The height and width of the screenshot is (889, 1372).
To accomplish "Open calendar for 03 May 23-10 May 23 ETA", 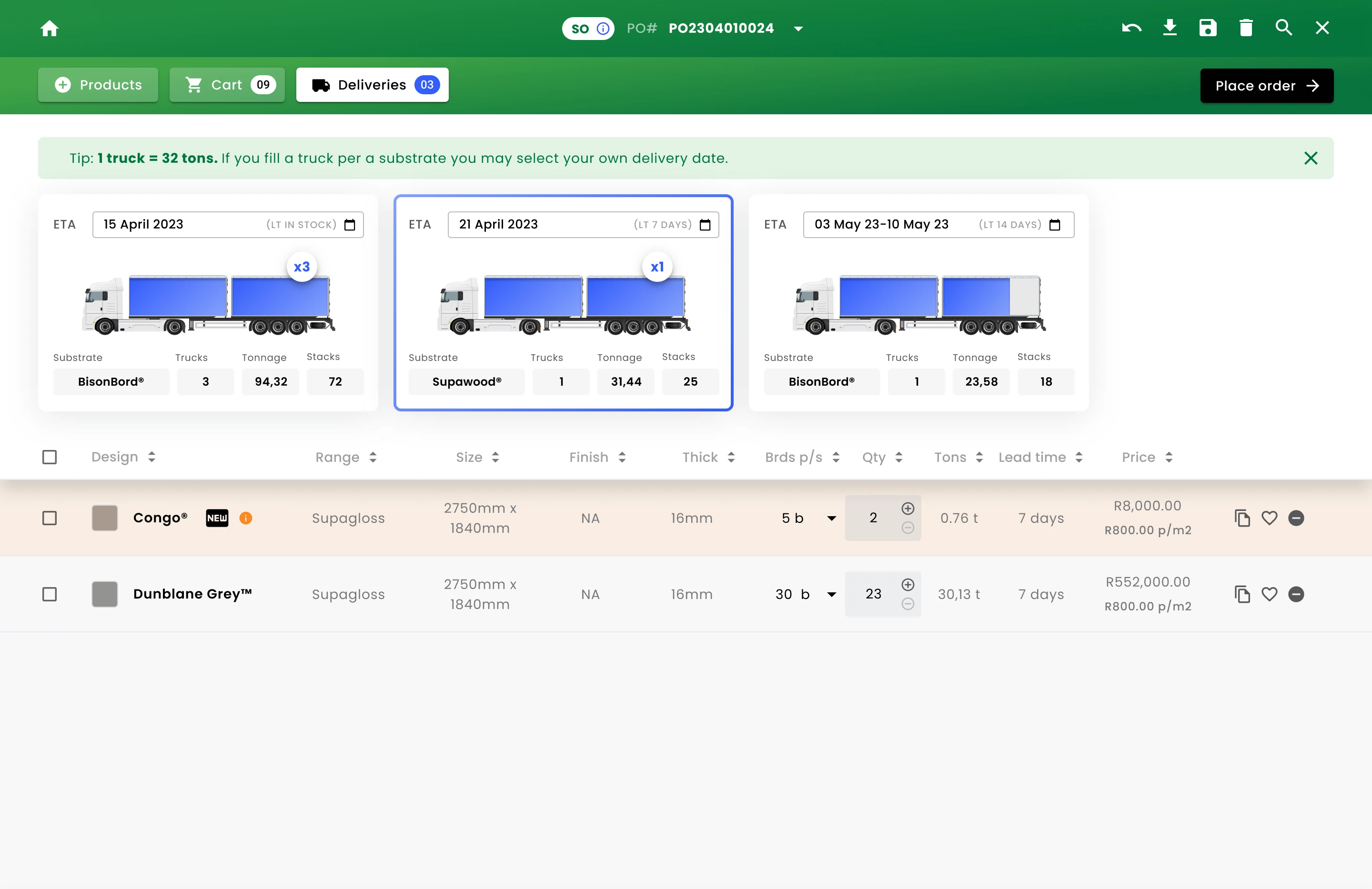I will click(x=1055, y=225).
